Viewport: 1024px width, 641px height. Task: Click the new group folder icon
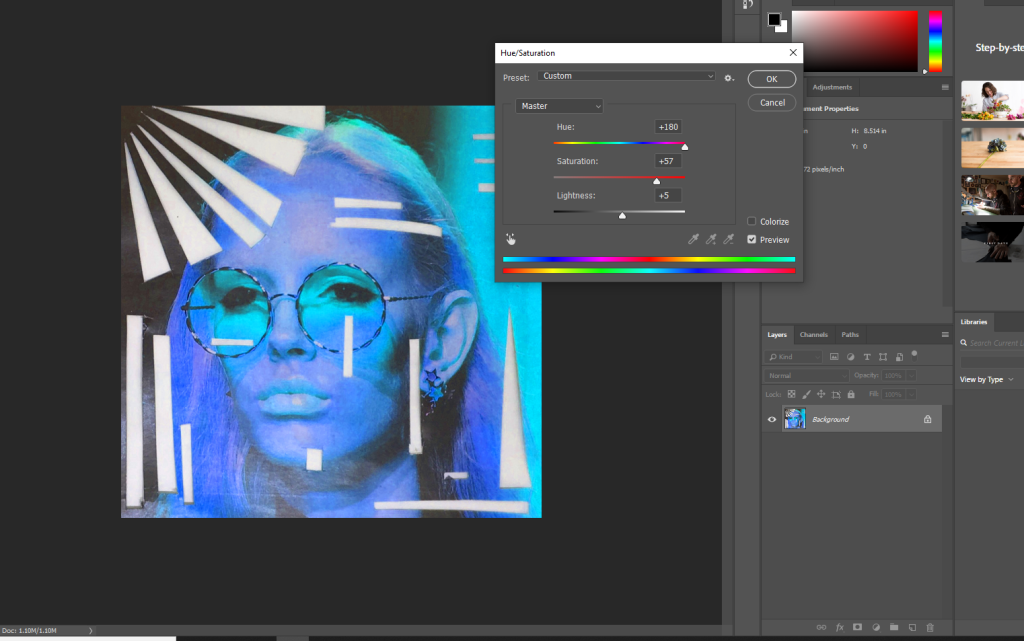click(x=893, y=627)
